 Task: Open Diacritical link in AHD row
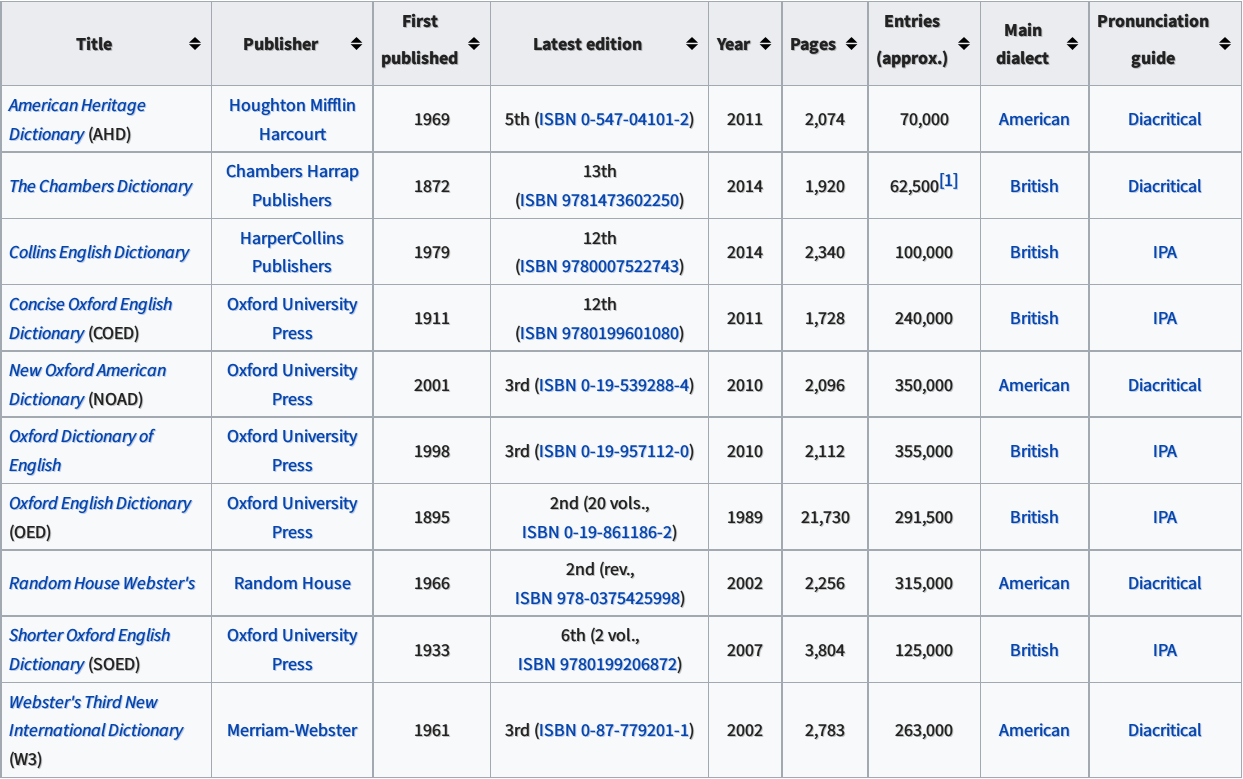pyautogui.click(x=1165, y=119)
